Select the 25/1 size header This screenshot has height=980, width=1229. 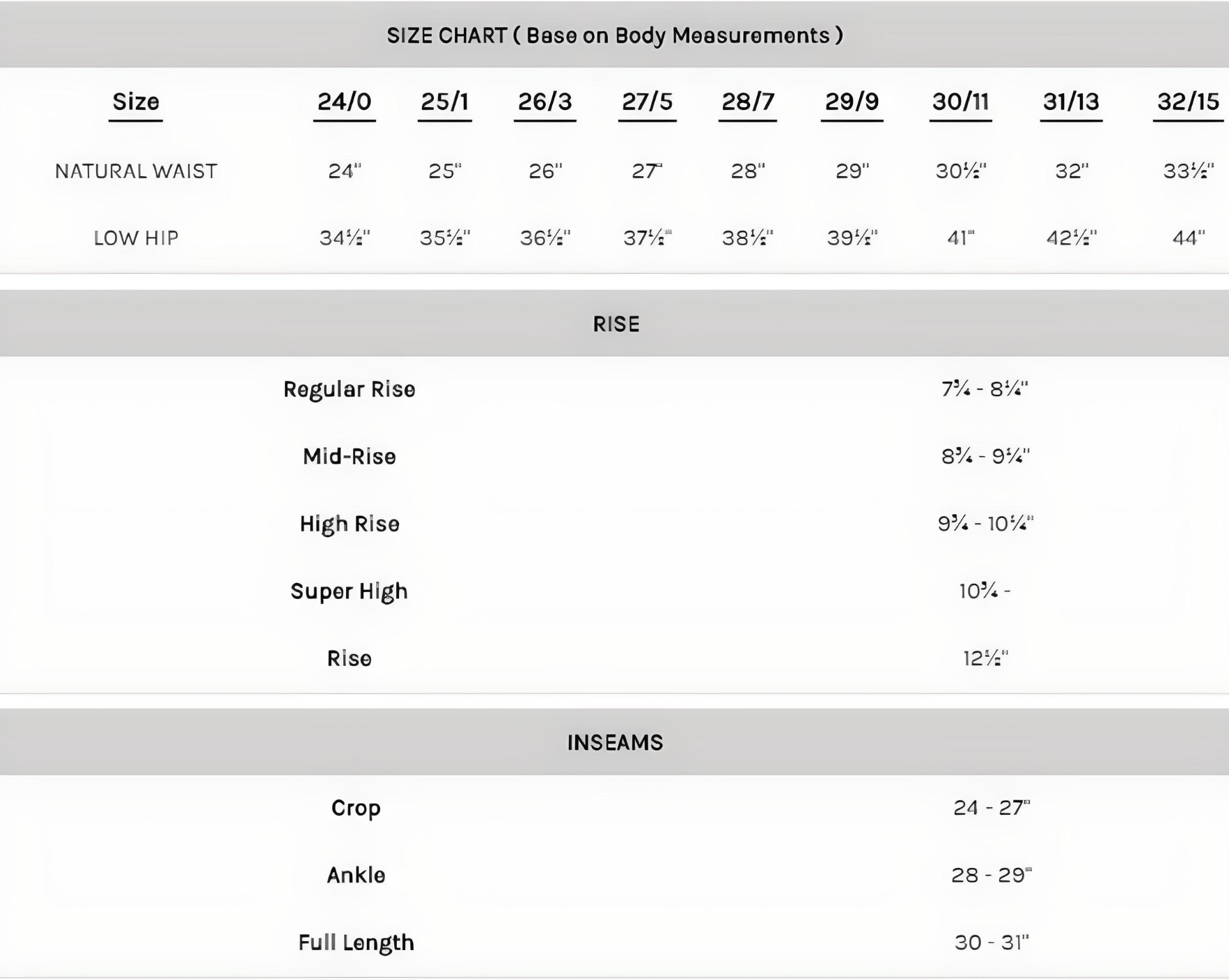point(444,102)
